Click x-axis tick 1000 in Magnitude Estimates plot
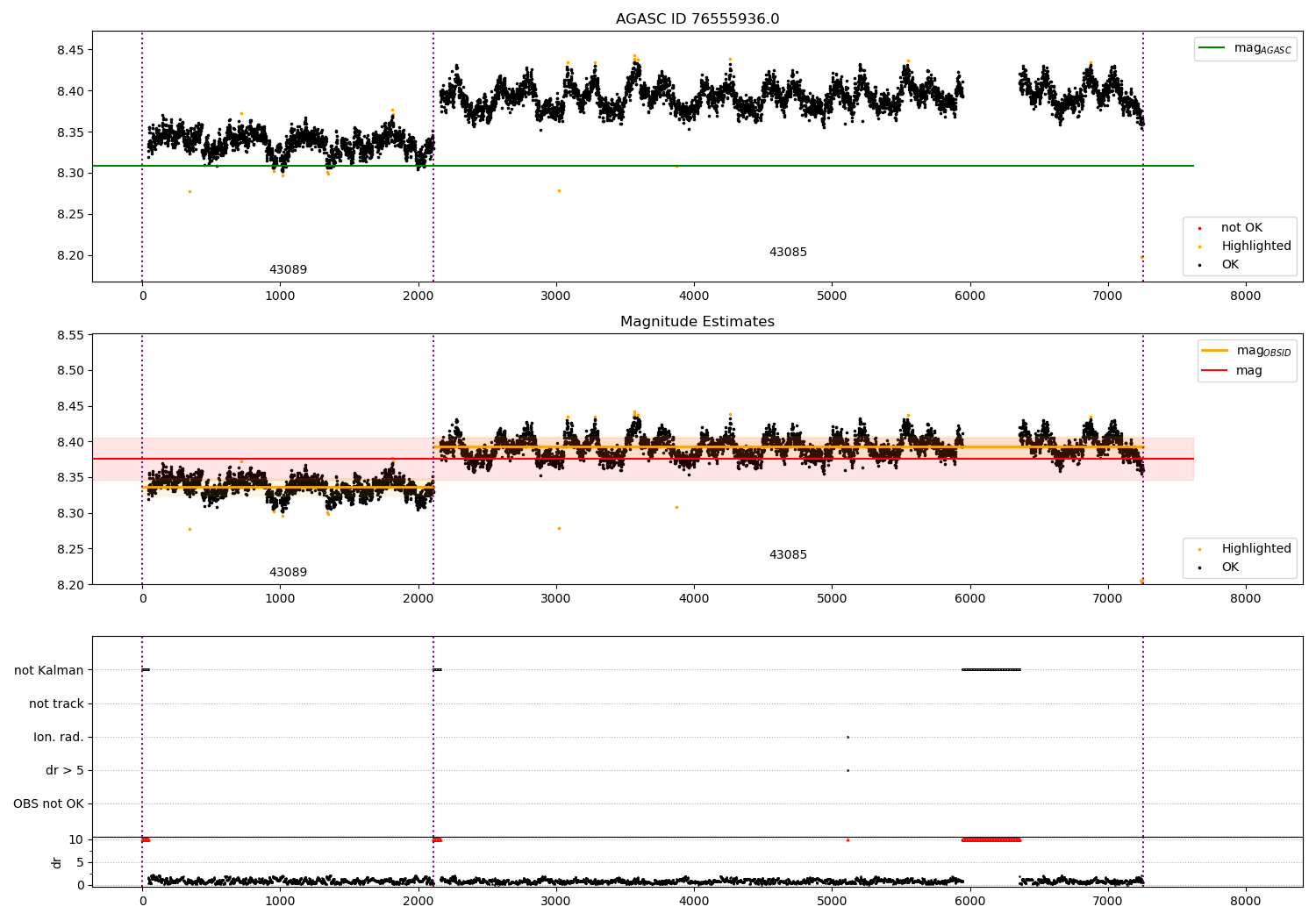1316x921 pixels. click(x=280, y=599)
